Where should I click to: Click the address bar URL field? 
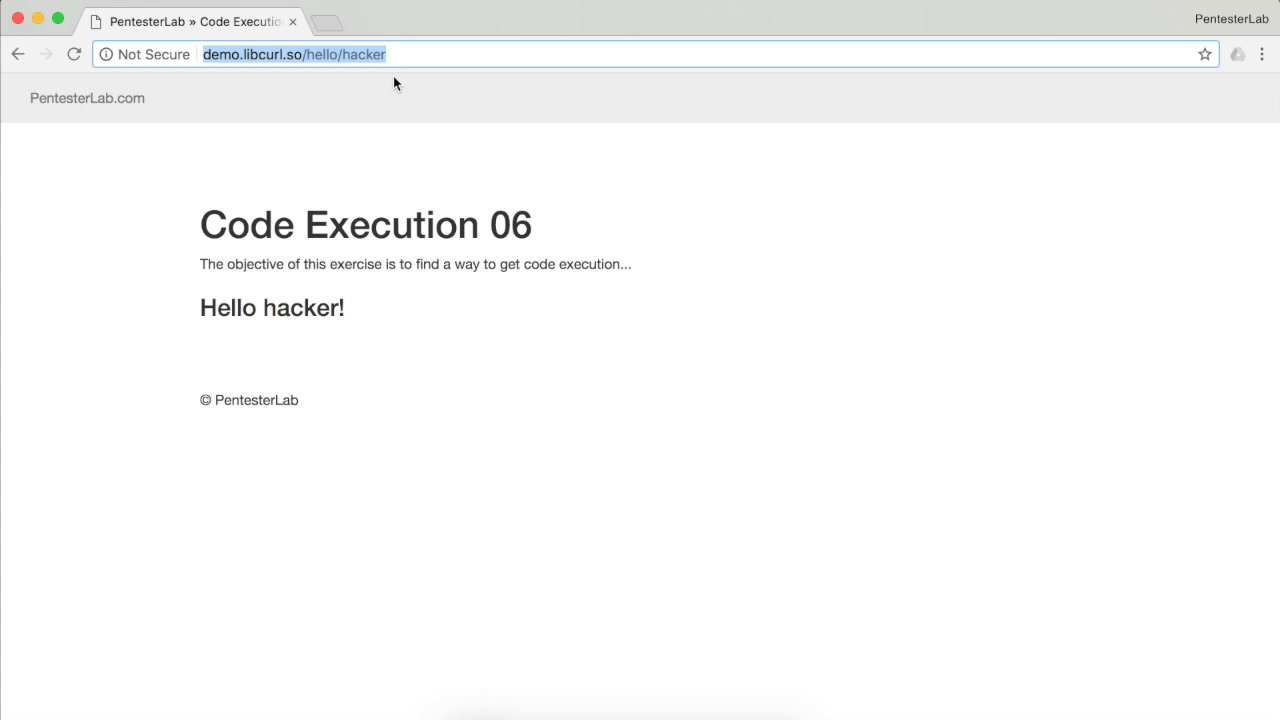[x=655, y=54]
